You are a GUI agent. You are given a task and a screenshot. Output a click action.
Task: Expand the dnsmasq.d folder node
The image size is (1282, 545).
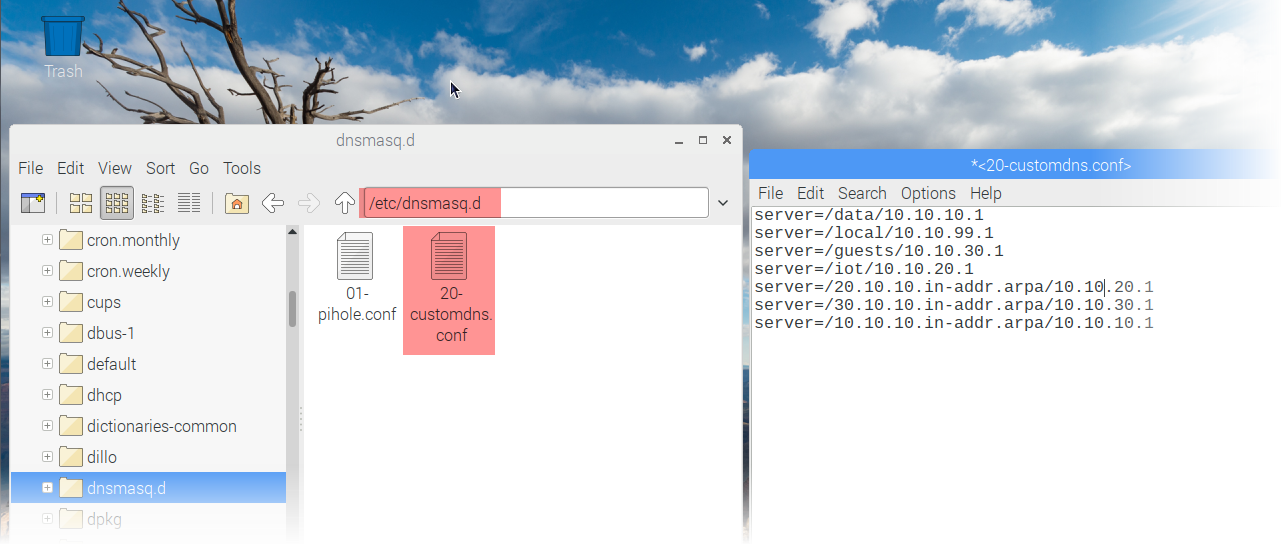click(x=47, y=488)
